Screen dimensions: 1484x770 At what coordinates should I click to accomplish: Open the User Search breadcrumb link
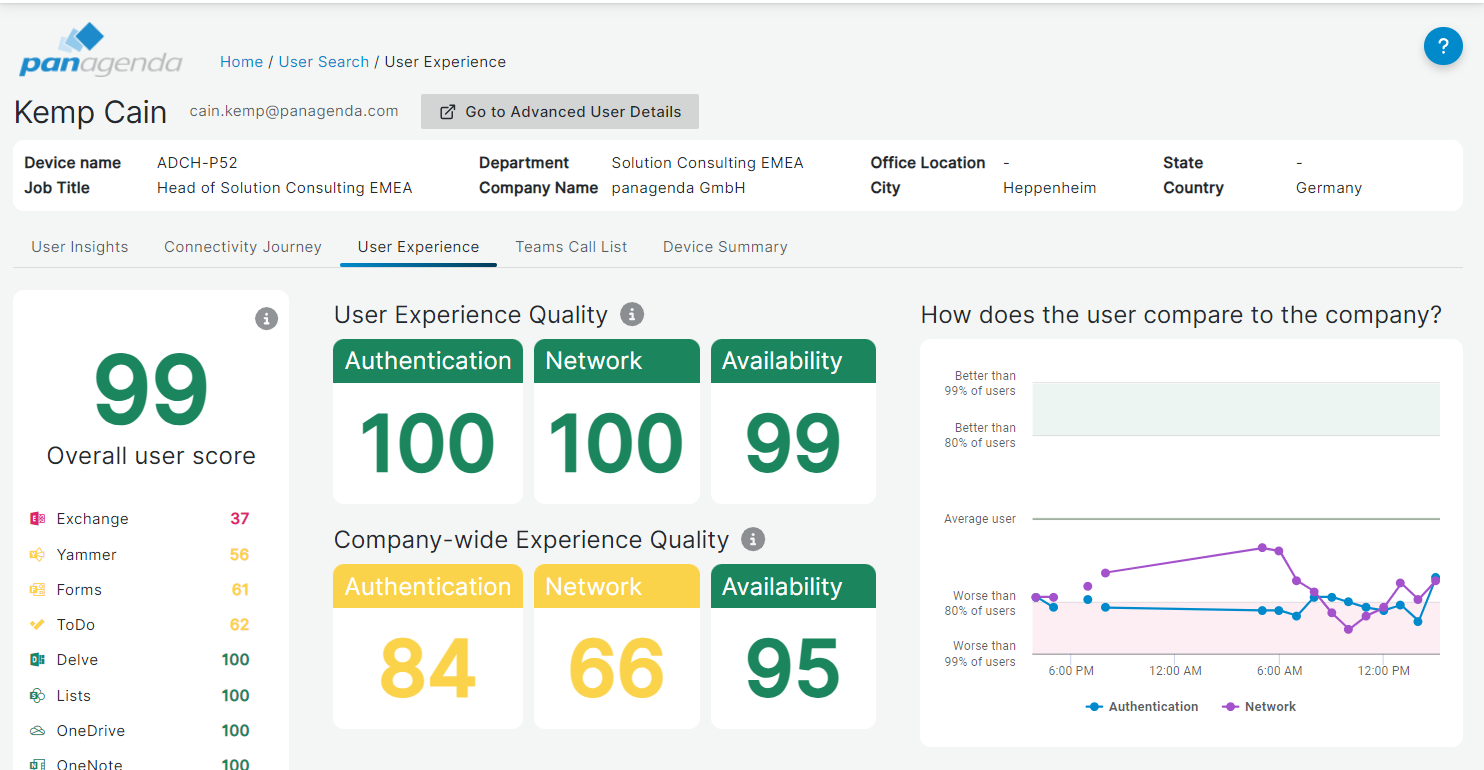click(x=324, y=62)
